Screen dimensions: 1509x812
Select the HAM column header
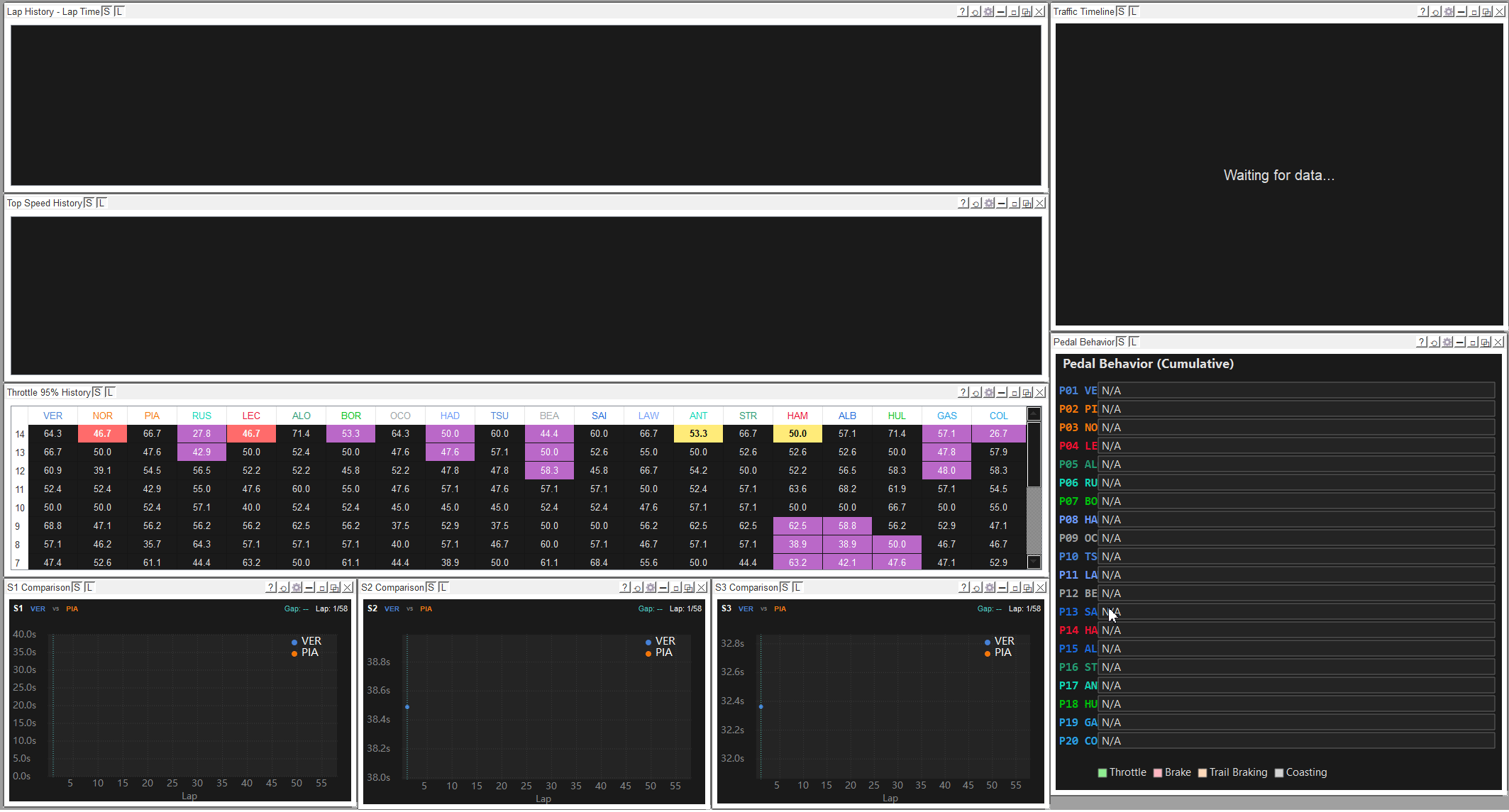click(x=797, y=416)
